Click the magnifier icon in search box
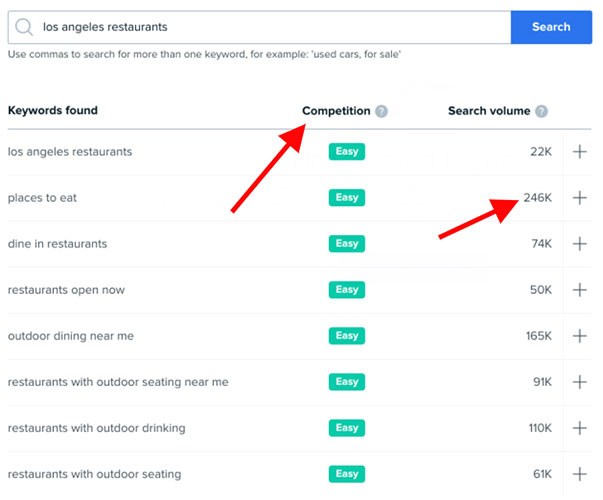 [x=24, y=27]
